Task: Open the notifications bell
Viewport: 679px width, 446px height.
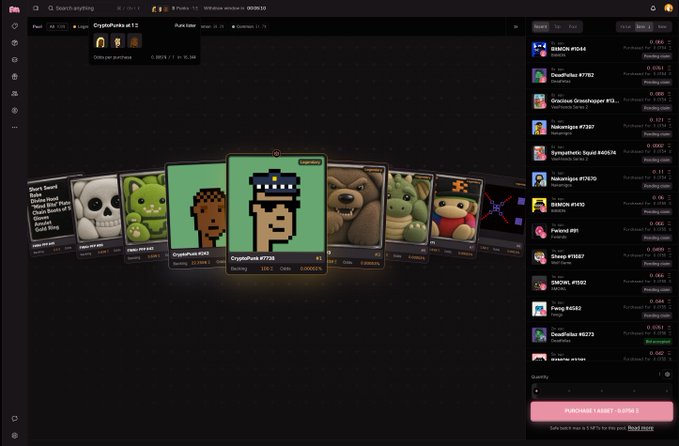Action: 653,8
